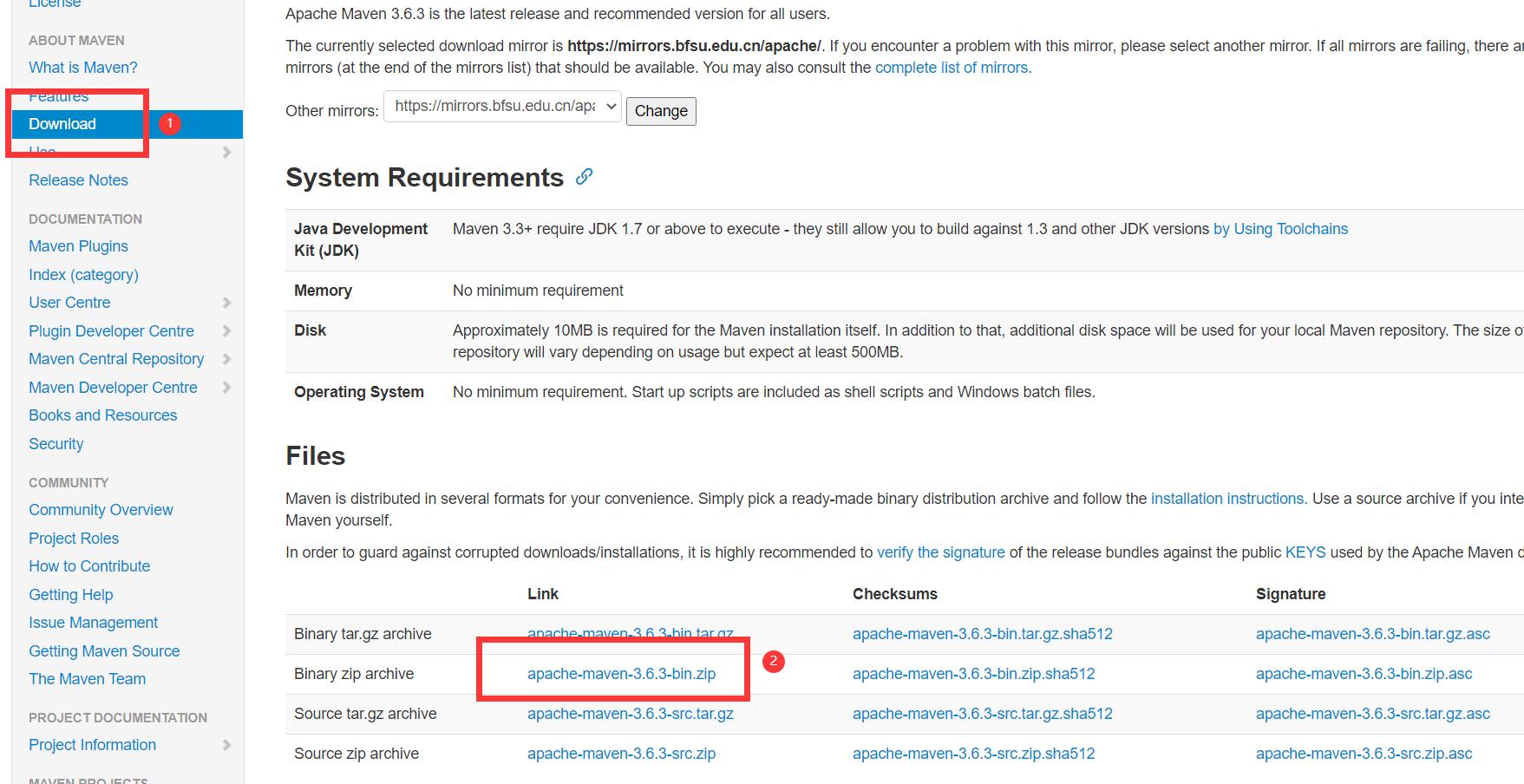Open apache-maven-3.6.3-src.zip.sha512 checksum
Screen dimensions: 1524x784
coord(973,754)
